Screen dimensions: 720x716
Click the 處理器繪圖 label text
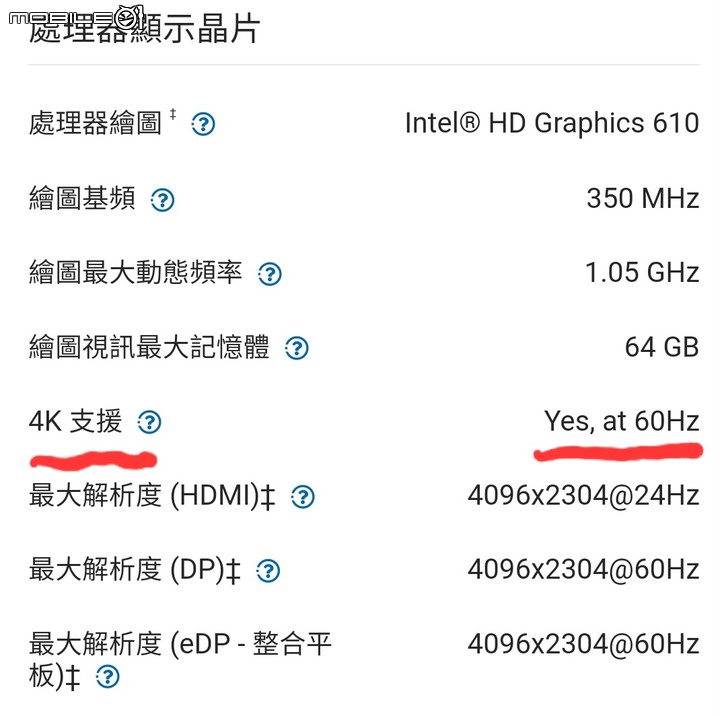[95, 124]
